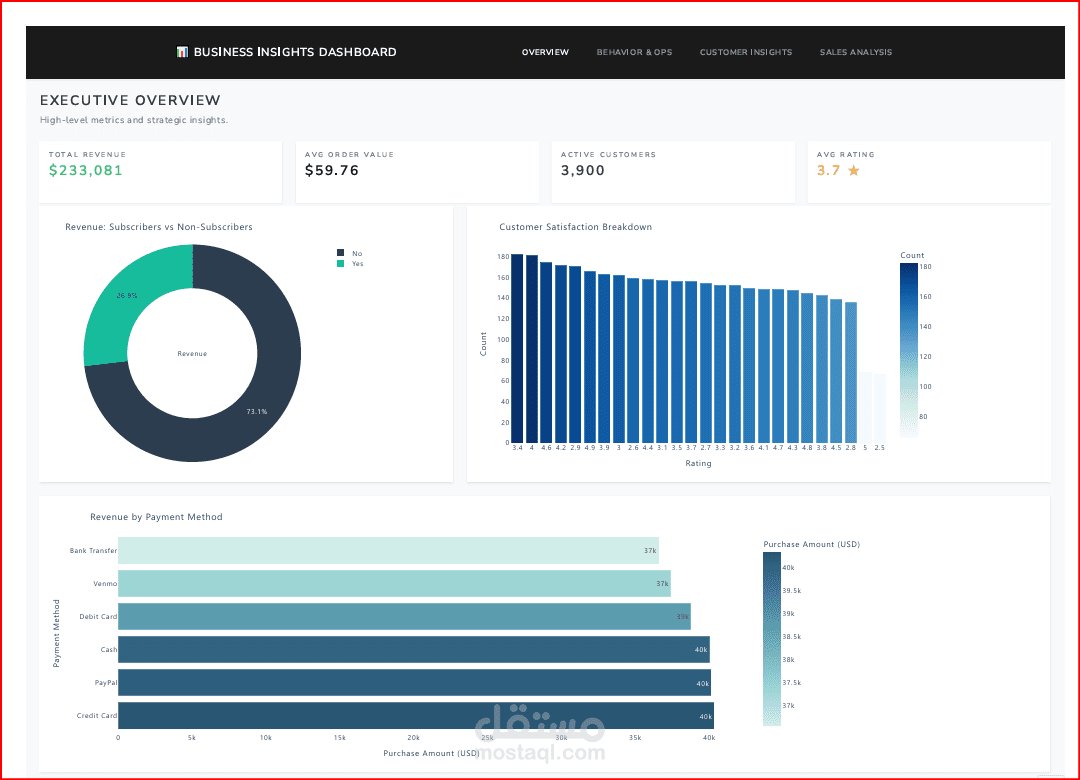The height and width of the screenshot is (780, 1080).
Task: Click the star icon beside 3.7 rating
Action: pyautogui.click(x=853, y=170)
